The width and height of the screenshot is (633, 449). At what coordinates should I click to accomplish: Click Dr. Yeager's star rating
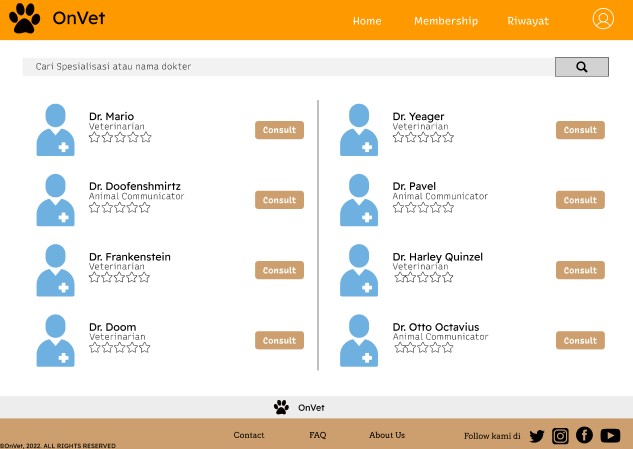click(x=423, y=137)
